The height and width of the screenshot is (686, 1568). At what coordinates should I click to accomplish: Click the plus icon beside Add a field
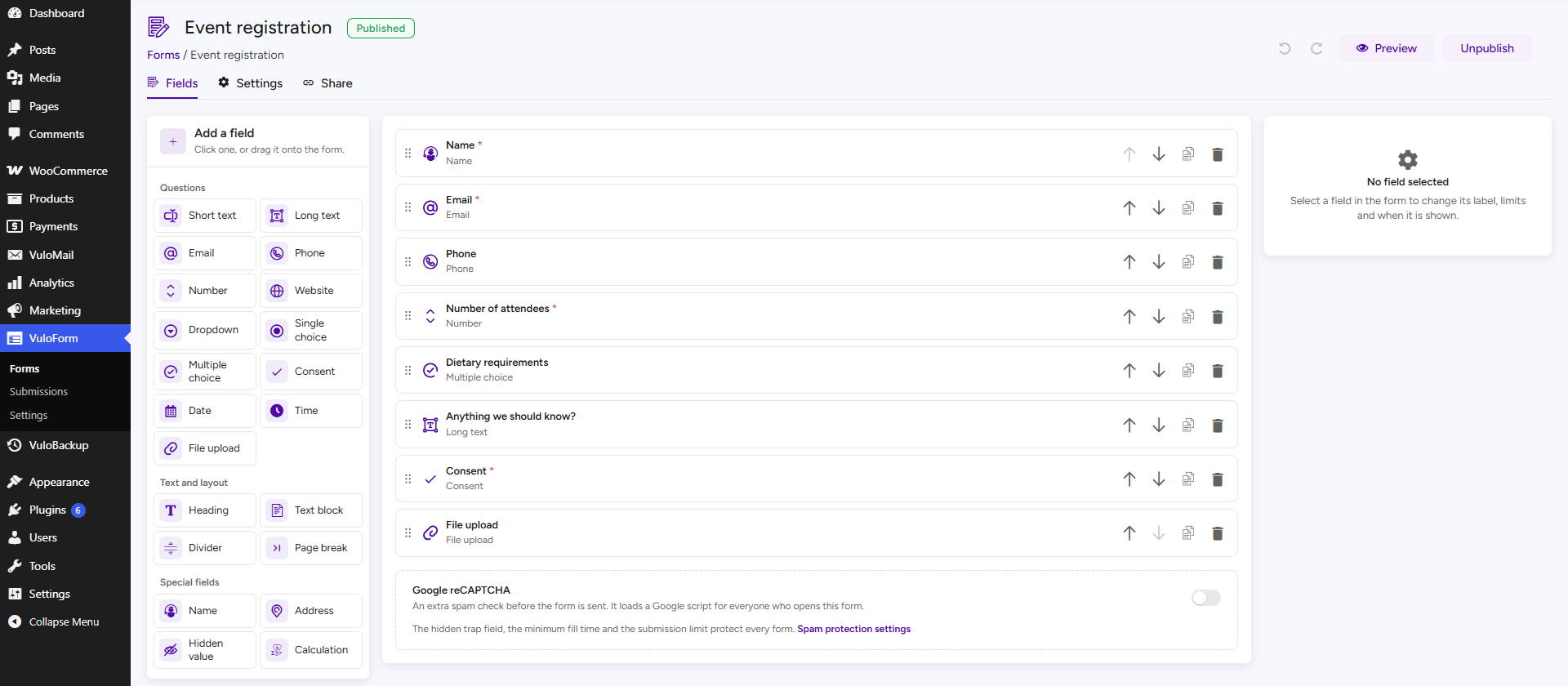pyautogui.click(x=173, y=141)
